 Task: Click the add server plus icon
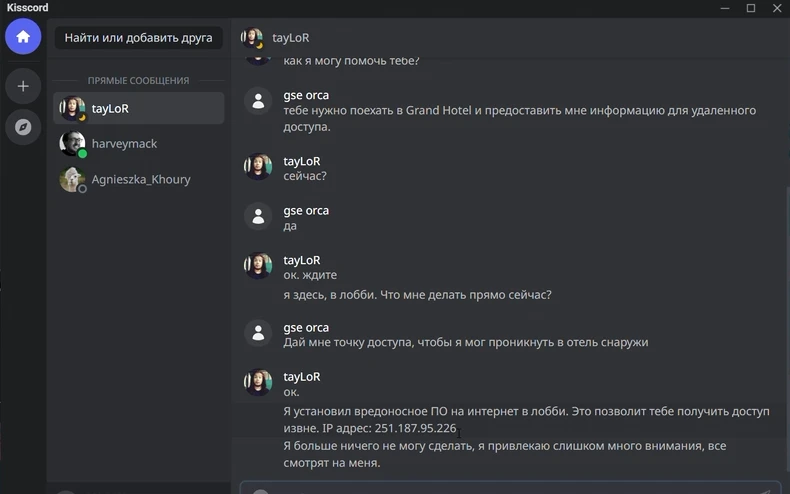pos(23,86)
